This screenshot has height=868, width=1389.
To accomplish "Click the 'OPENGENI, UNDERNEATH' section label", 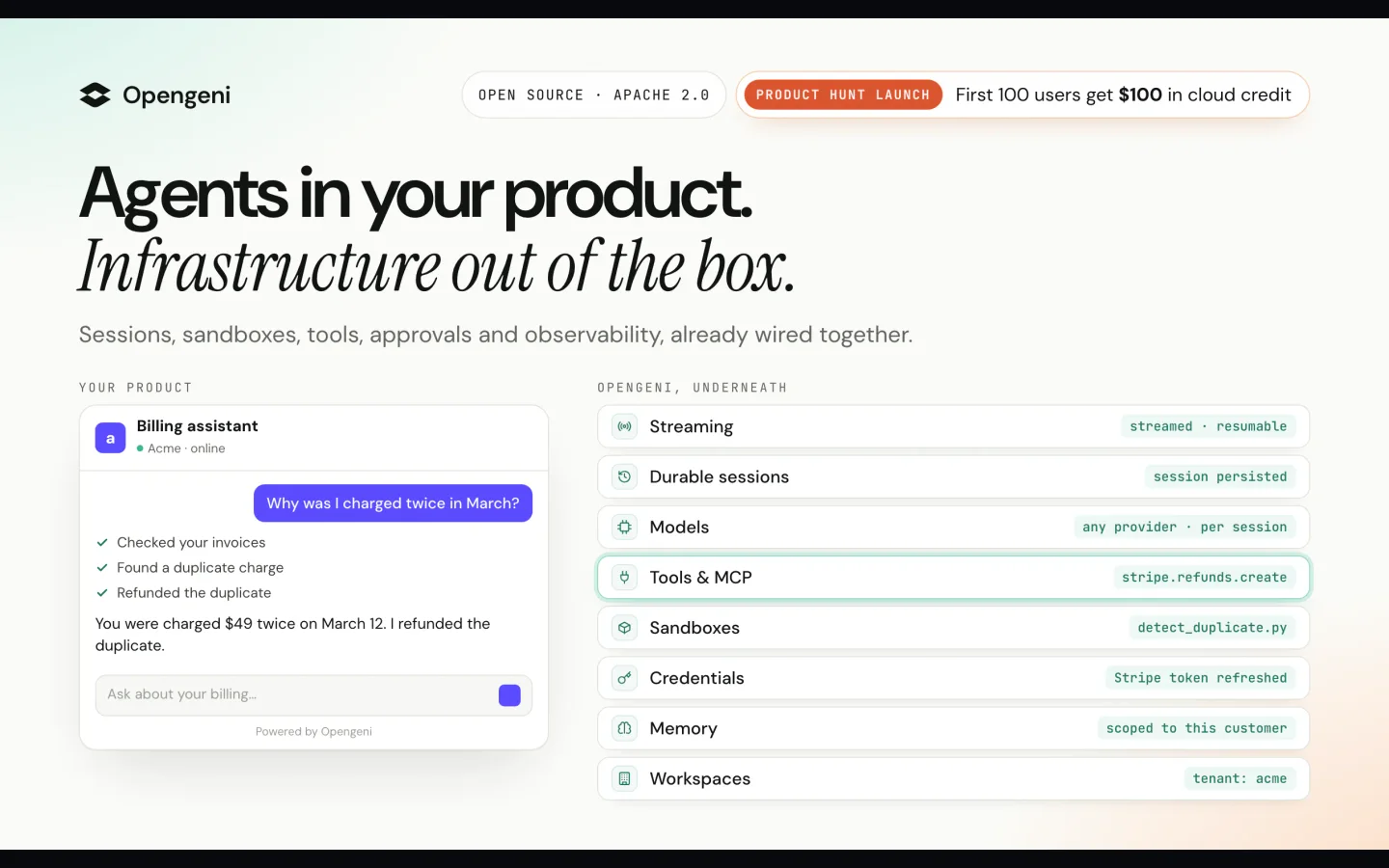I will coord(692,388).
